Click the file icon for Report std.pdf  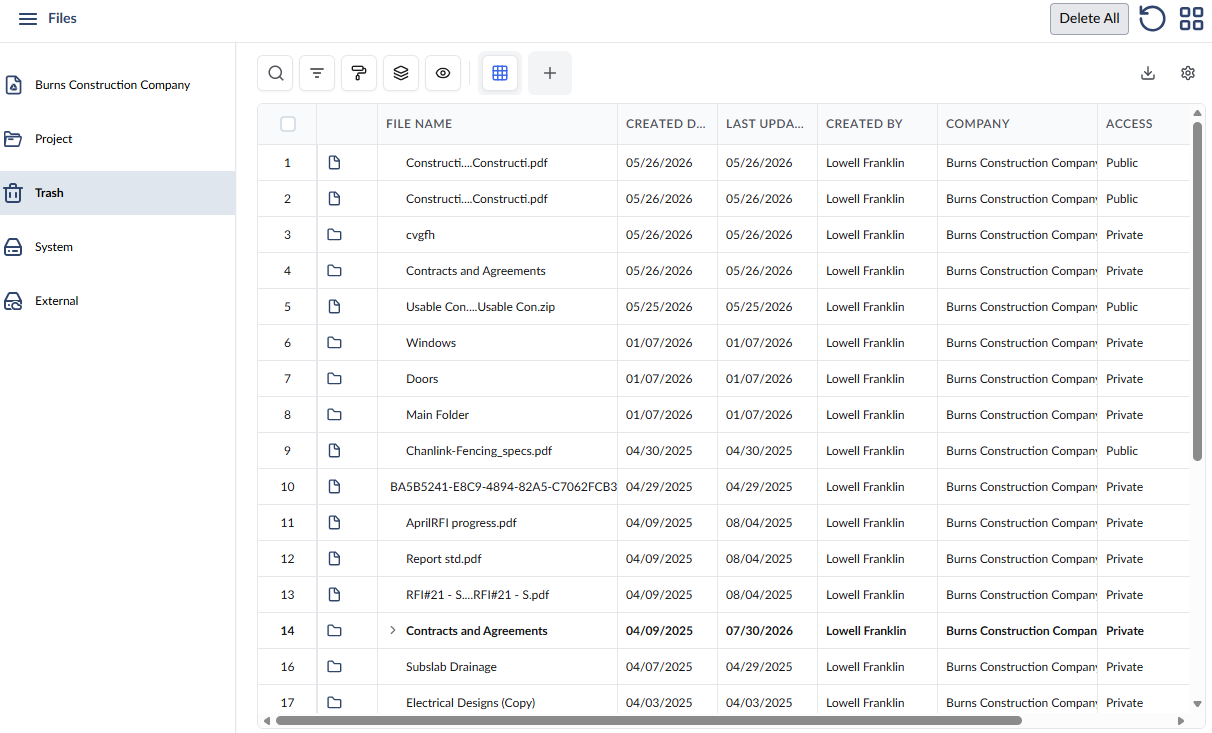point(335,559)
